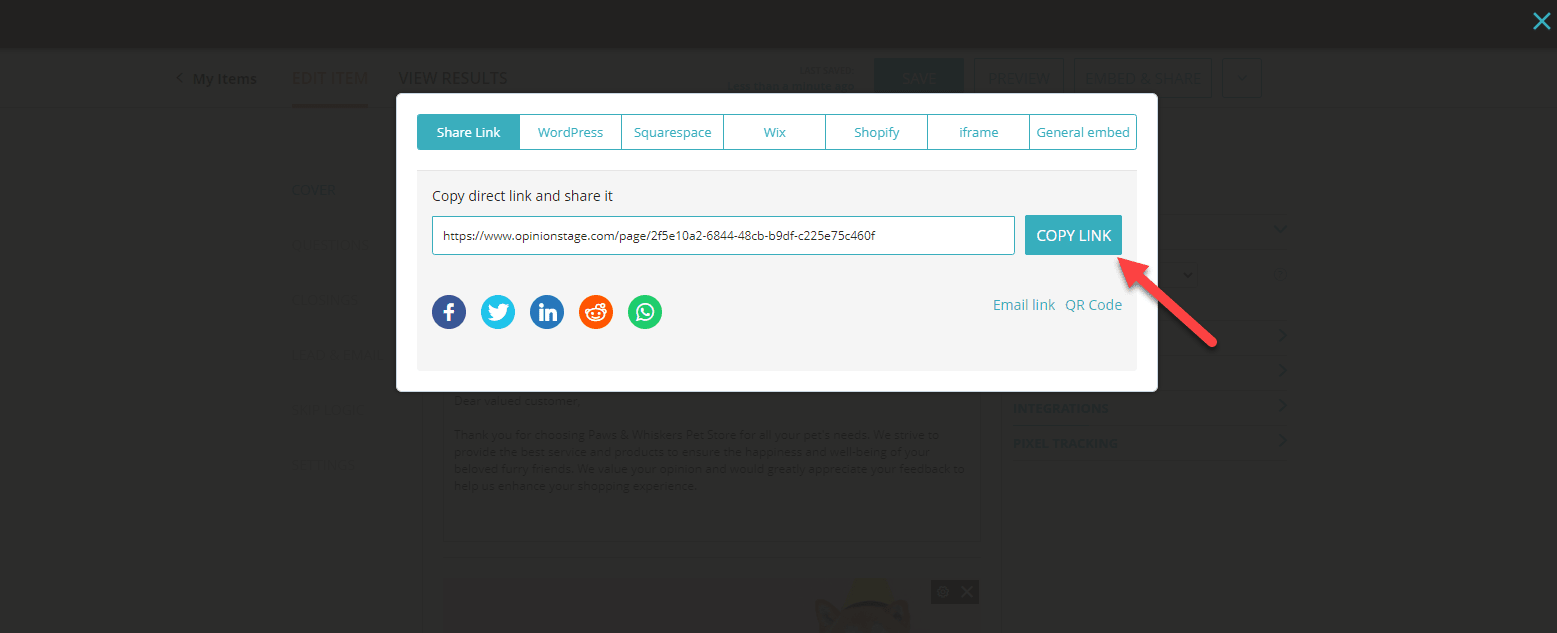Share via the Facebook icon

(449, 311)
